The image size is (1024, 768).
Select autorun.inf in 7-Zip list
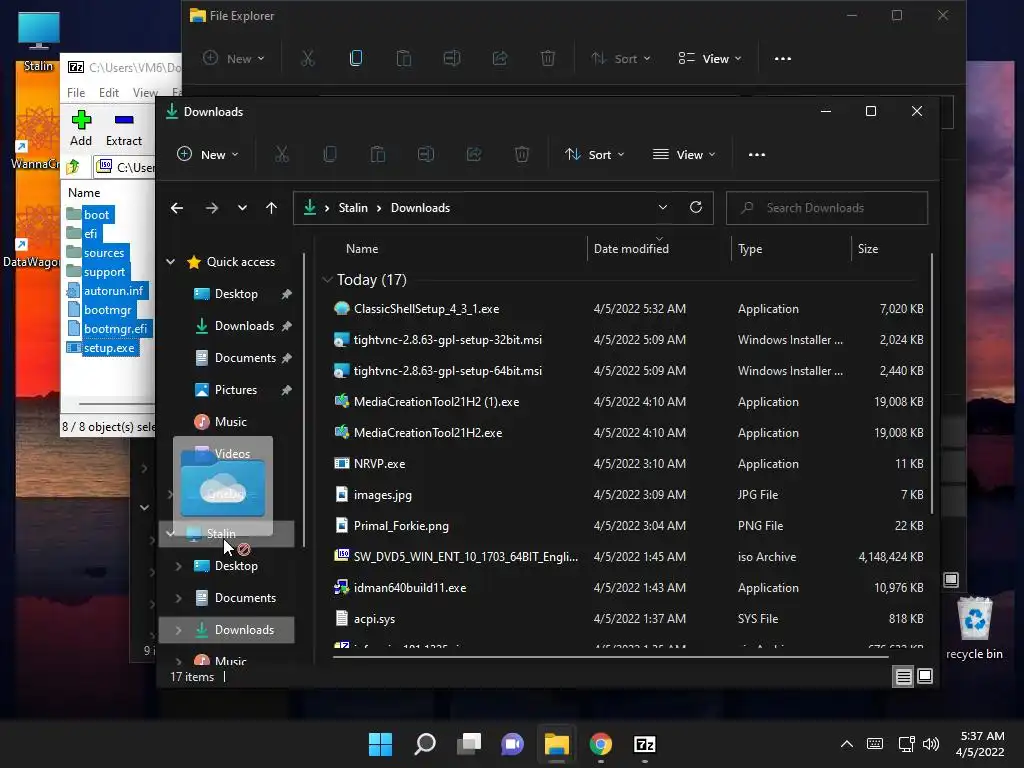113,291
